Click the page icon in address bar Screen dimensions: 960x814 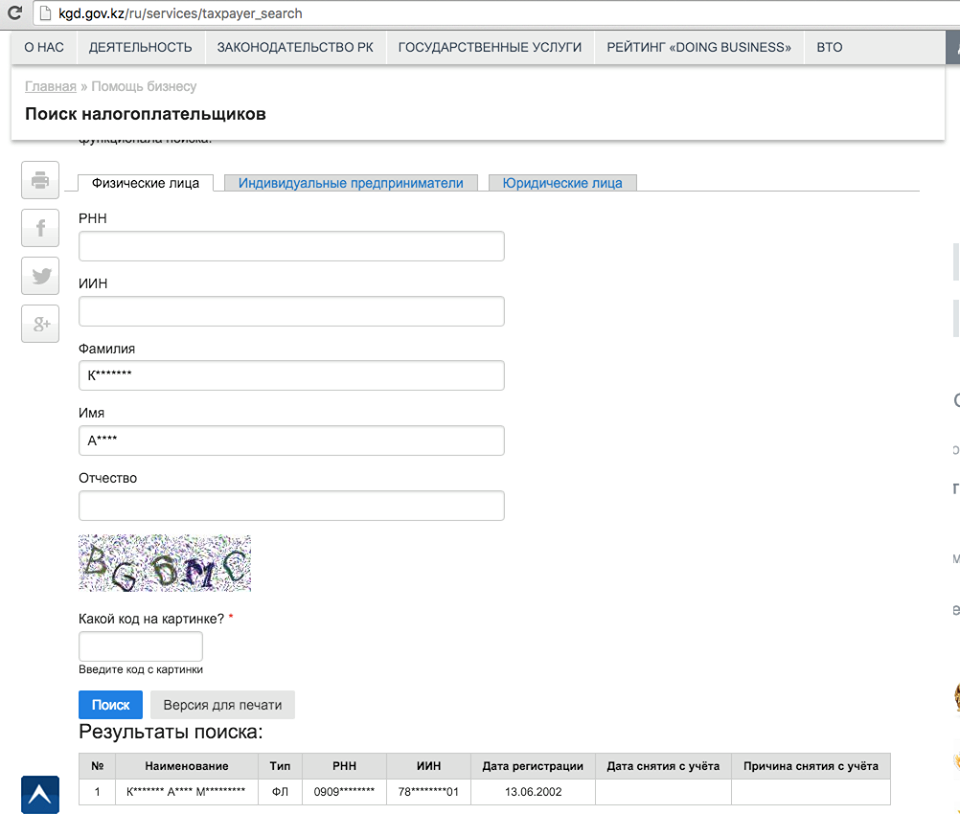click(x=45, y=14)
